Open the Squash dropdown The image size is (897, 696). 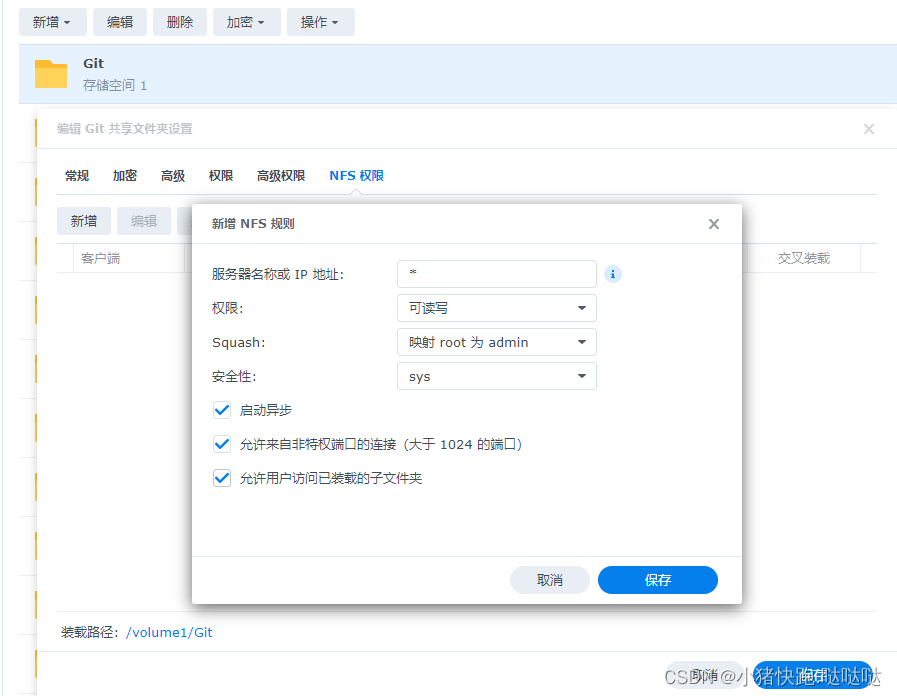(x=497, y=342)
